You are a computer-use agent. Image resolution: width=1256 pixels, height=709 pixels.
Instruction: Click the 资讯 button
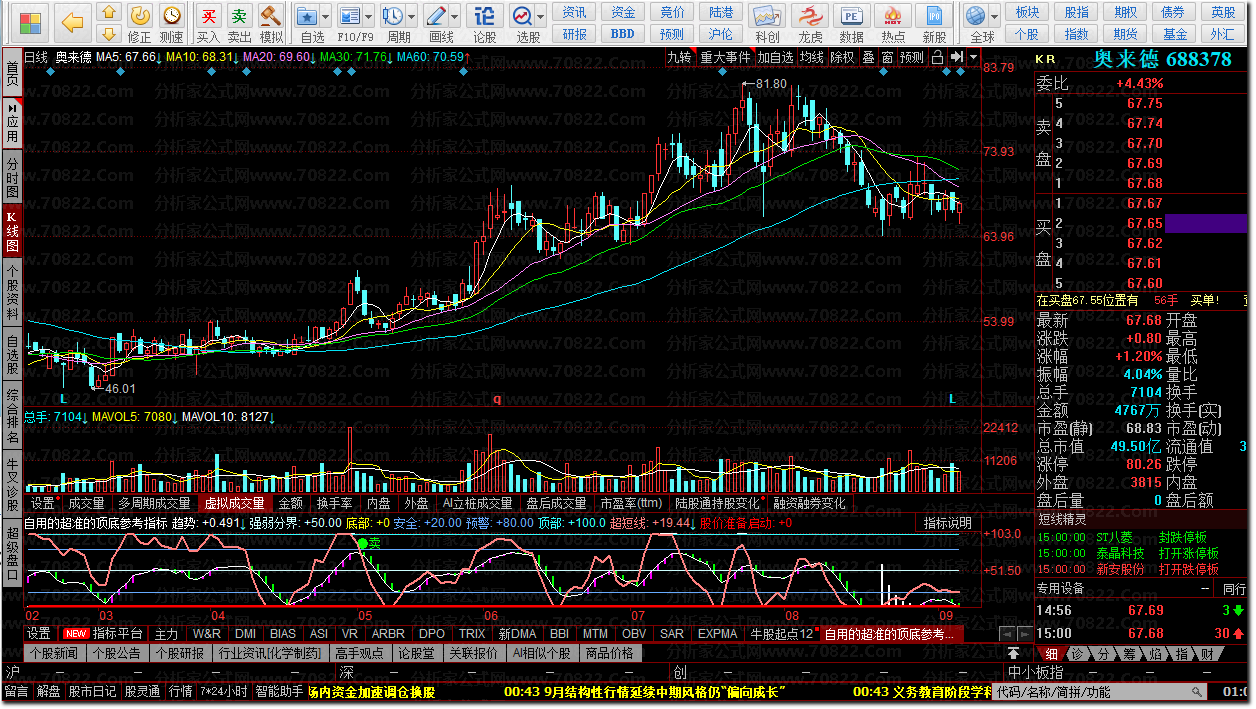[575, 12]
